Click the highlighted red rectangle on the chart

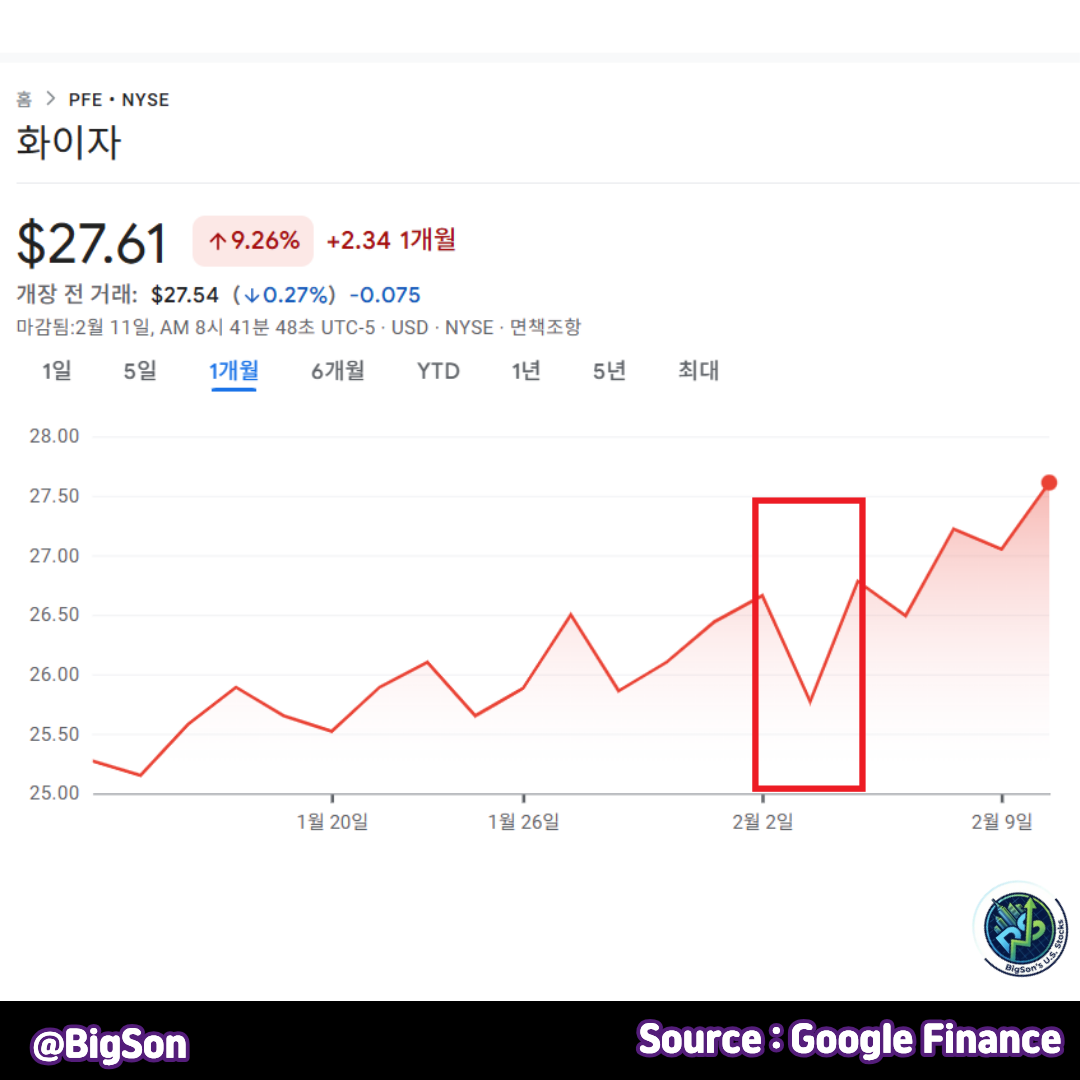point(809,642)
